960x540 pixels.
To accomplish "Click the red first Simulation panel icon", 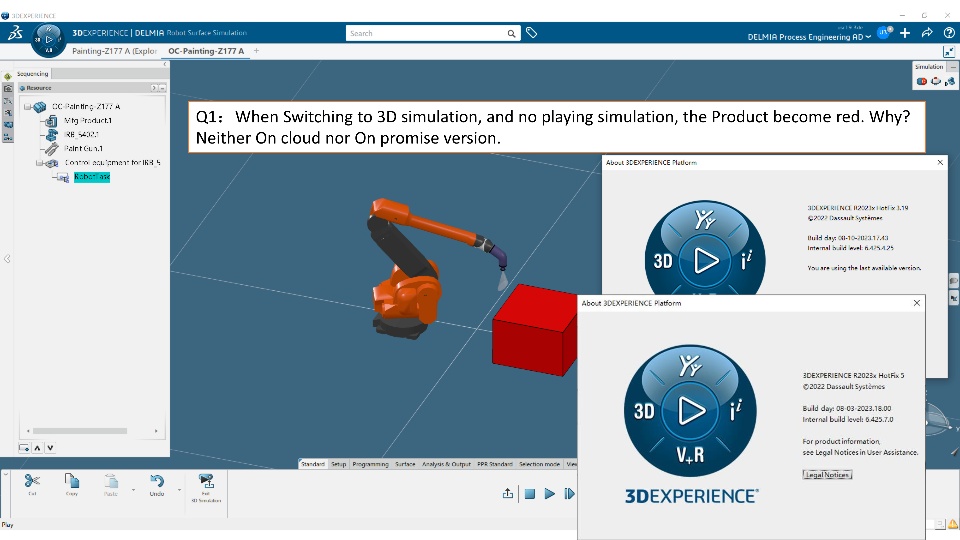I will tap(921, 81).
